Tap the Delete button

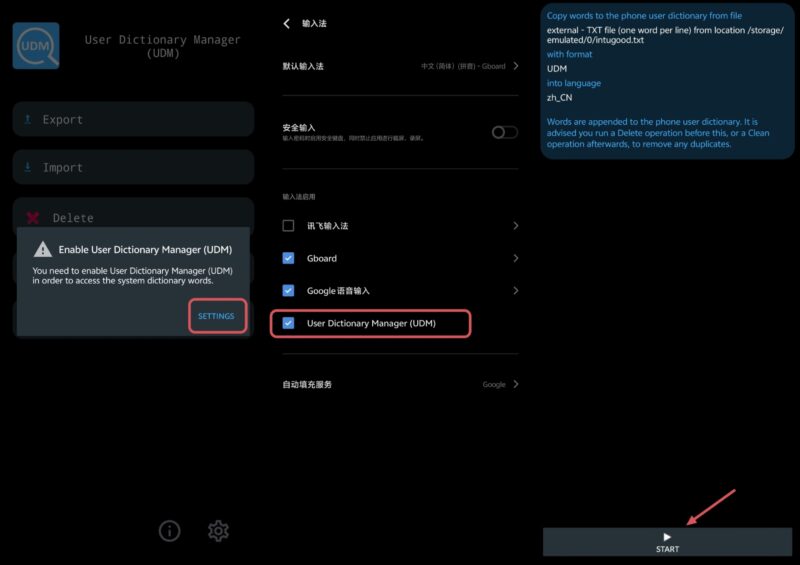tap(133, 213)
